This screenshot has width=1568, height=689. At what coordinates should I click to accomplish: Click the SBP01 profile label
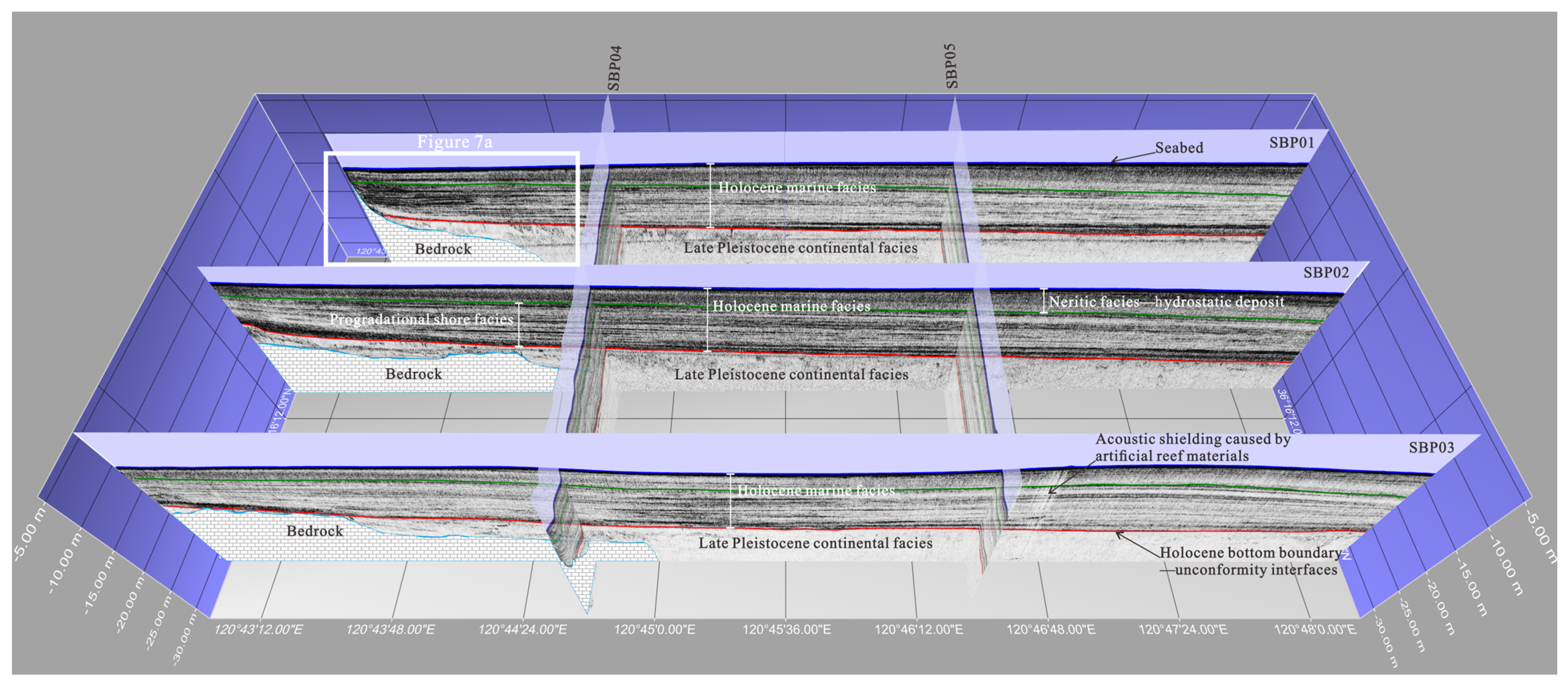pyautogui.click(x=1292, y=143)
